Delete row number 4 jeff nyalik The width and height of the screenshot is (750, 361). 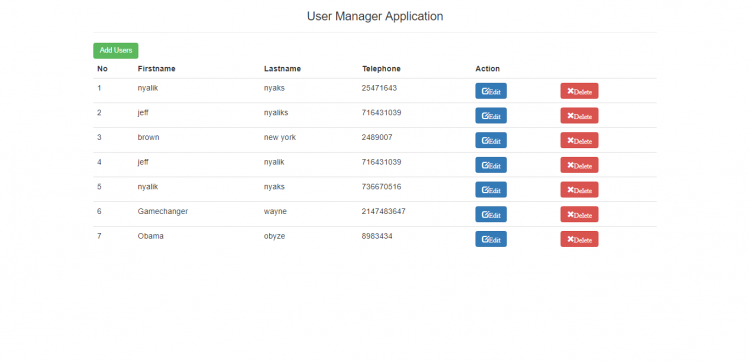[579, 165]
